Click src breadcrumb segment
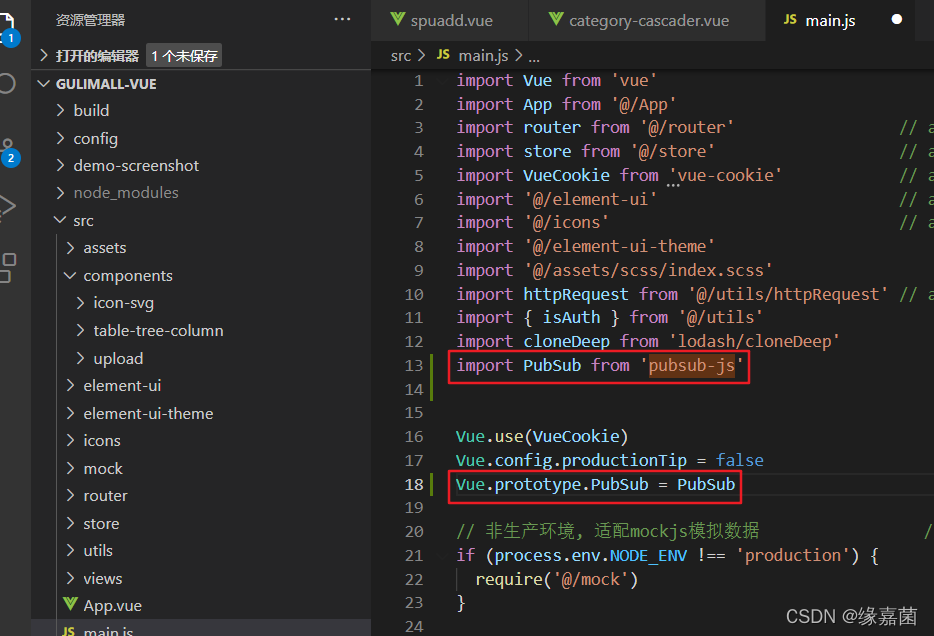 pos(401,56)
